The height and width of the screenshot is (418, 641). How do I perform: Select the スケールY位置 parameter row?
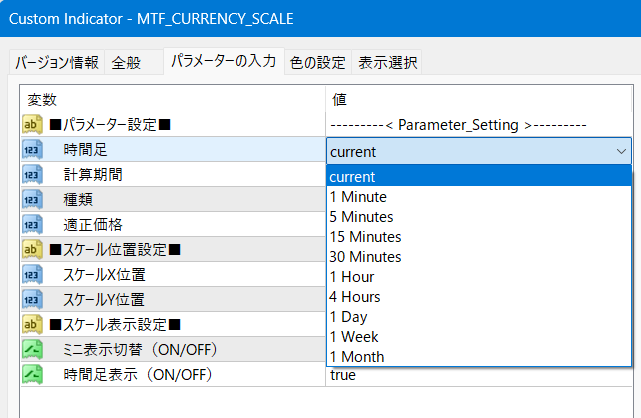(173, 300)
